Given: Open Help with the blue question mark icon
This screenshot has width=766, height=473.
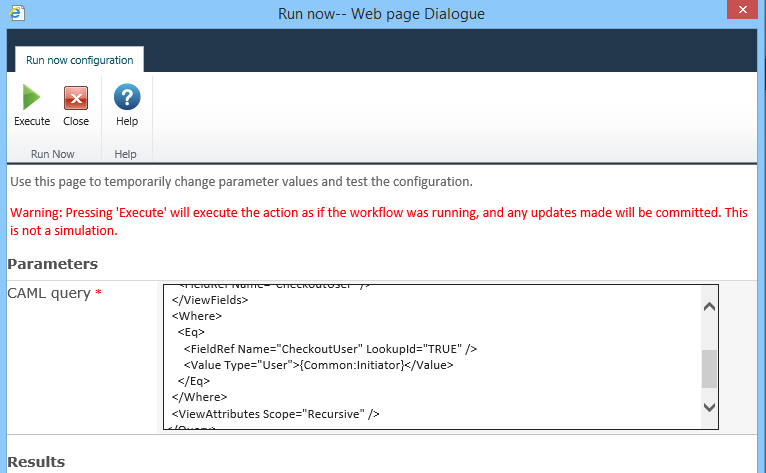Looking at the screenshot, I should 127,98.
